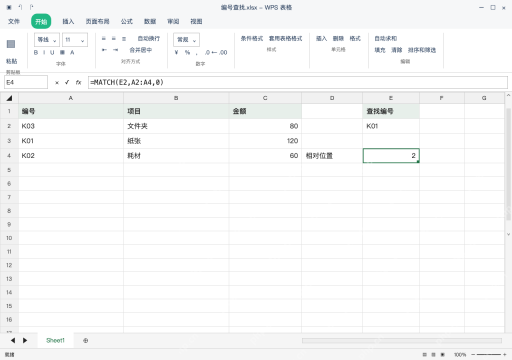Screen dimensions: 512x360
Task: Click the decrease indent icon
Action: (x=104, y=50)
